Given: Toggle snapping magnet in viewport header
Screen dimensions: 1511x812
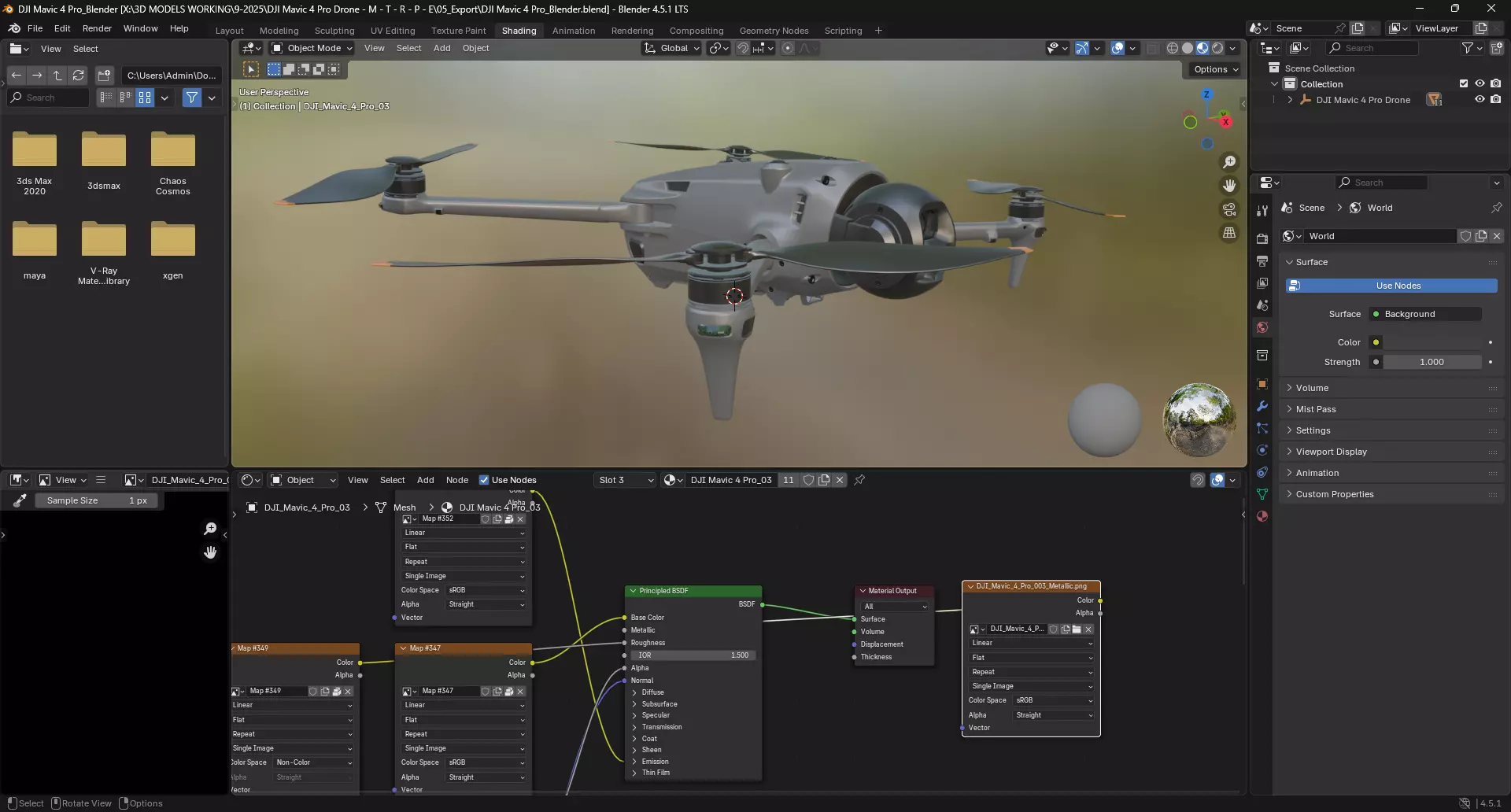Looking at the screenshot, I should (x=743, y=48).
